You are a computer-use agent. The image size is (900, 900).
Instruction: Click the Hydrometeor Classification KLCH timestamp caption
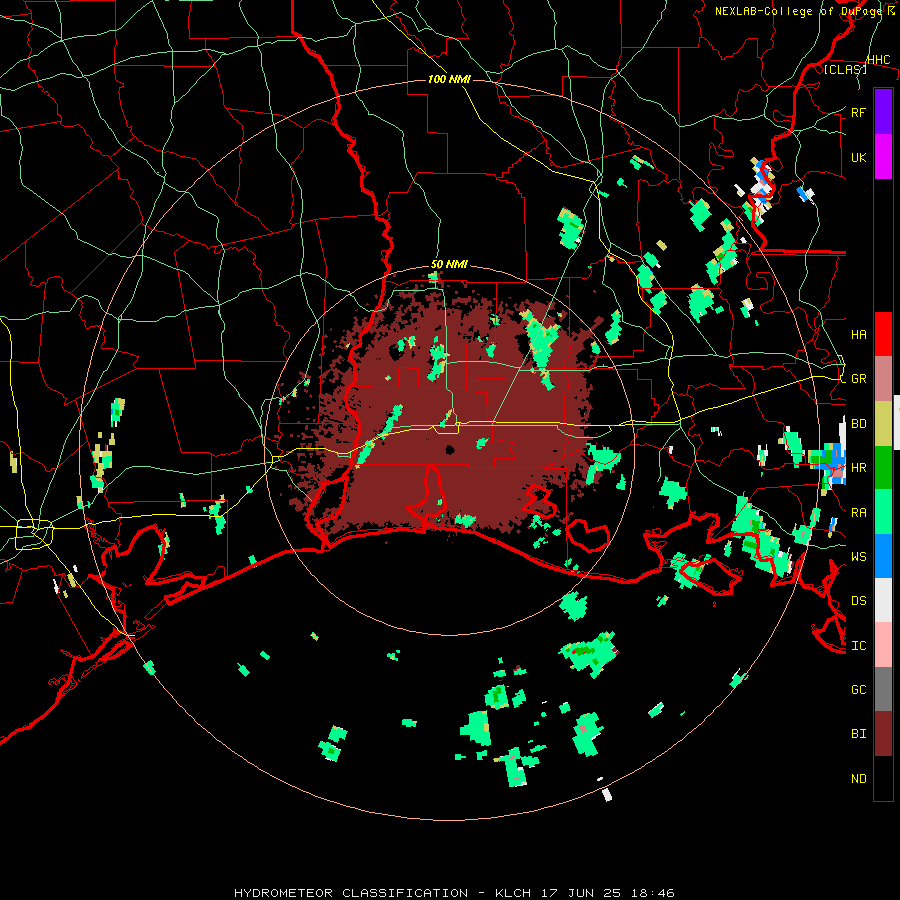pyautogui.click(x=454, y=893)
